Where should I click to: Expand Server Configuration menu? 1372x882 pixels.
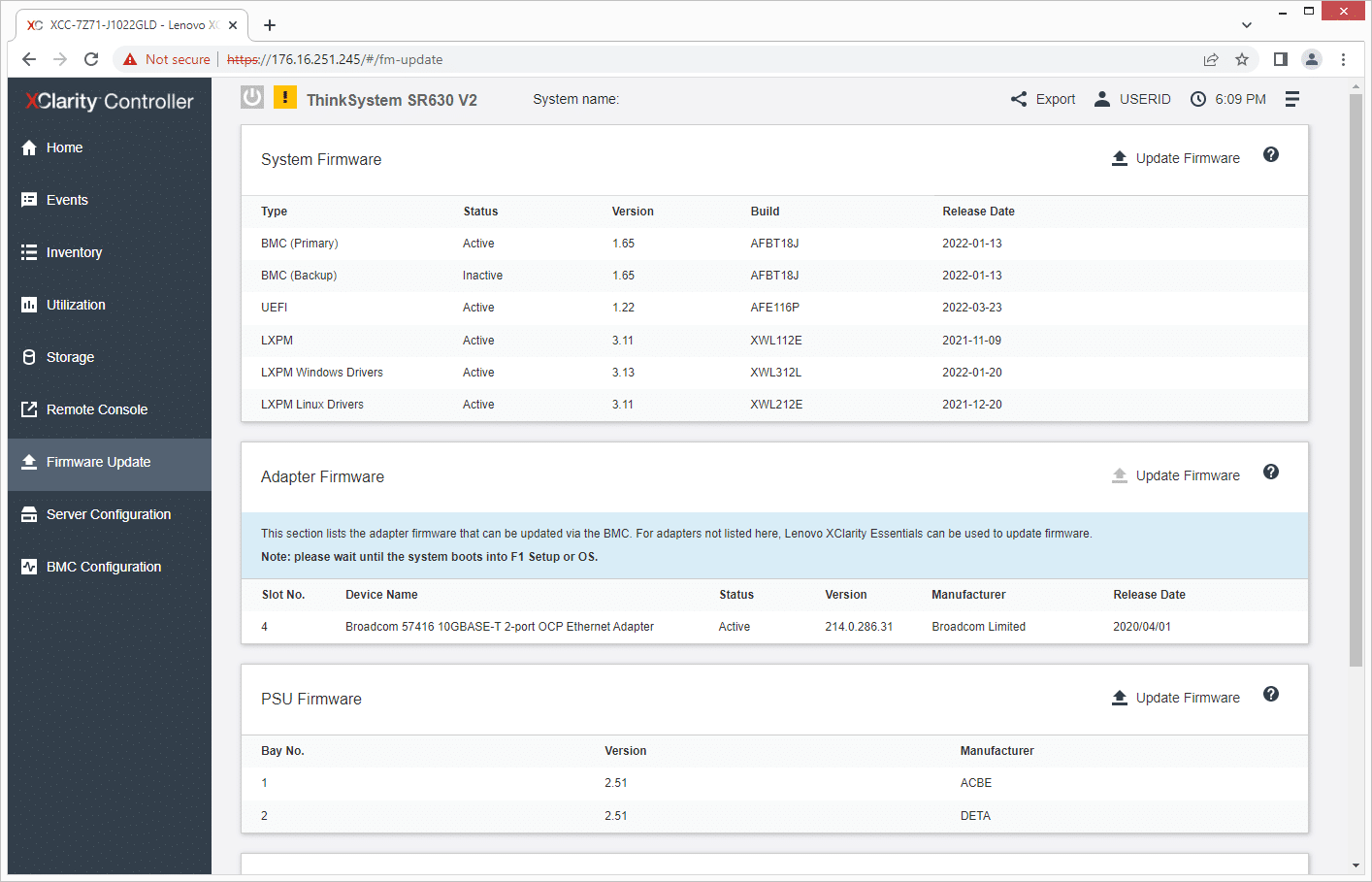click(110, 514)
